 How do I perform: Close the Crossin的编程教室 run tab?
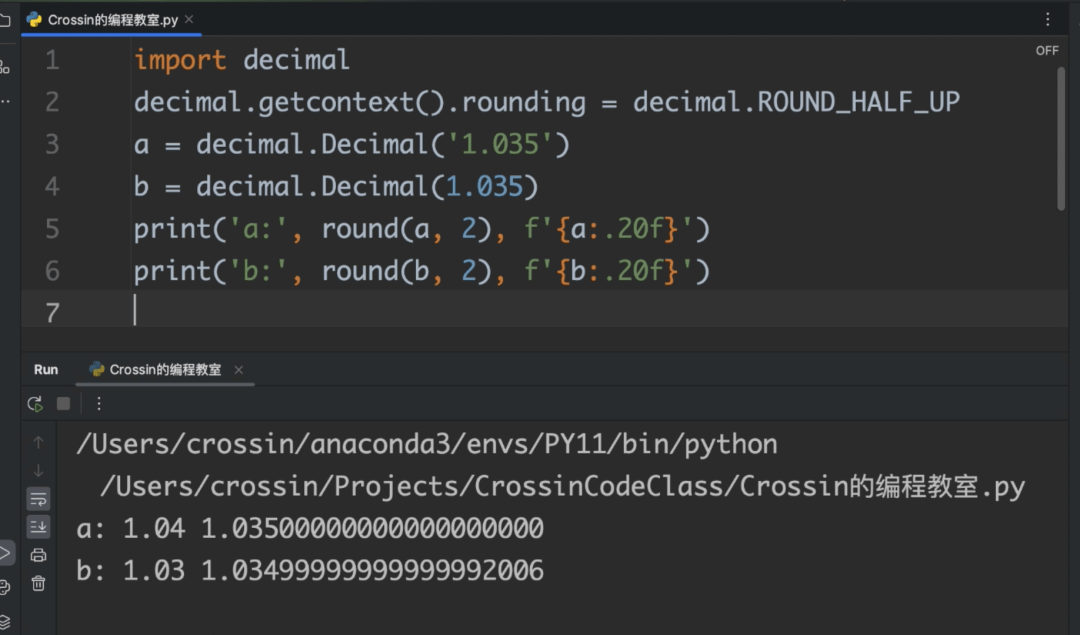238,370
